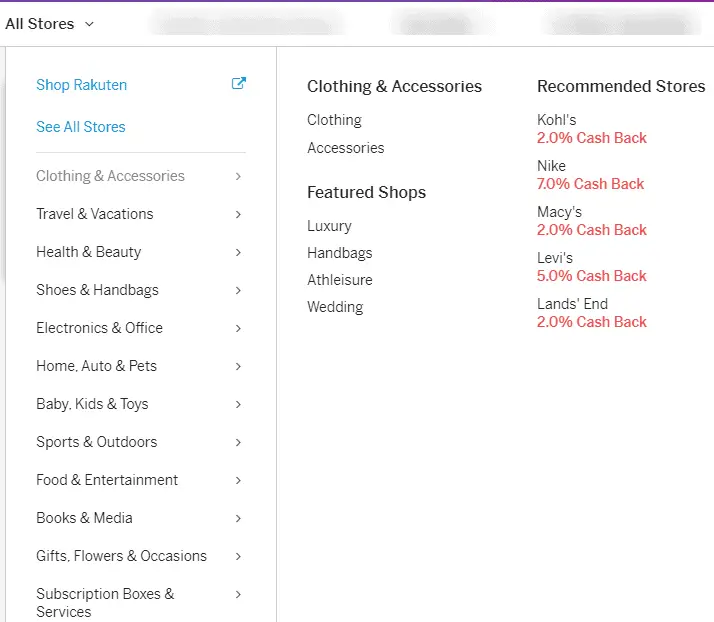
Task: Select Food & Entertainment category
Action: pos(107,480)
